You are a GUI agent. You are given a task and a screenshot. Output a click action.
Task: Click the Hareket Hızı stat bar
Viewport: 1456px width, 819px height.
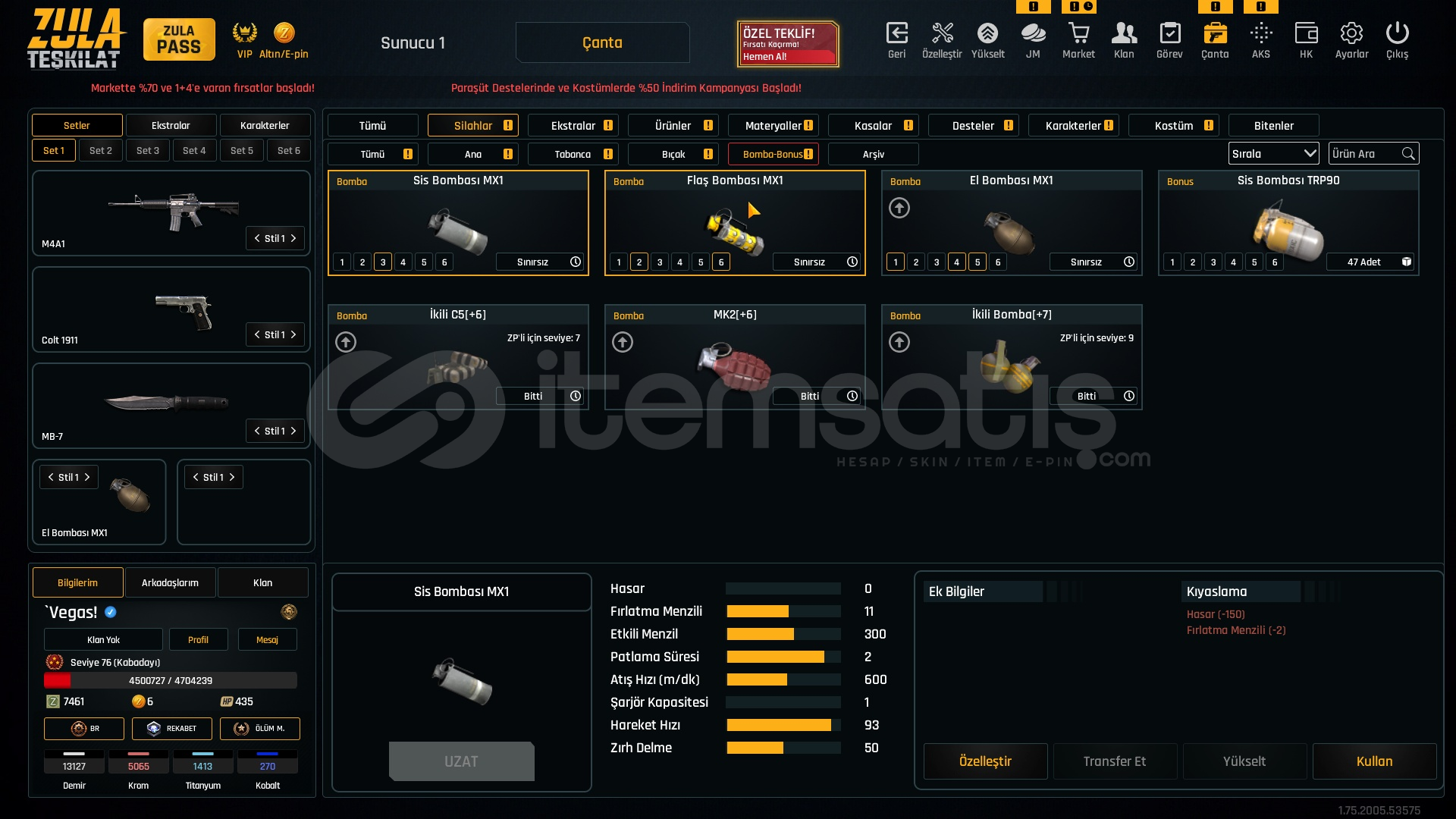coord(784,725)
